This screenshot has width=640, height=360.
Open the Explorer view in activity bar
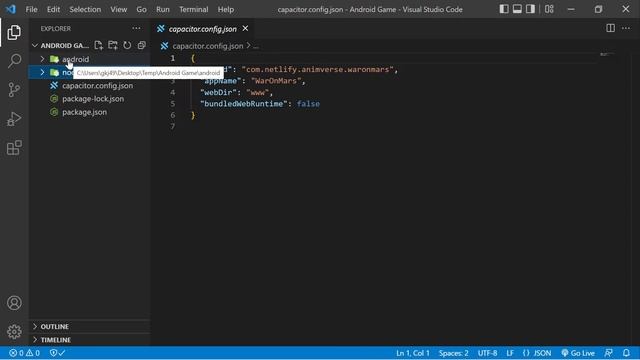pyautogui.click(x=14, y=32)
